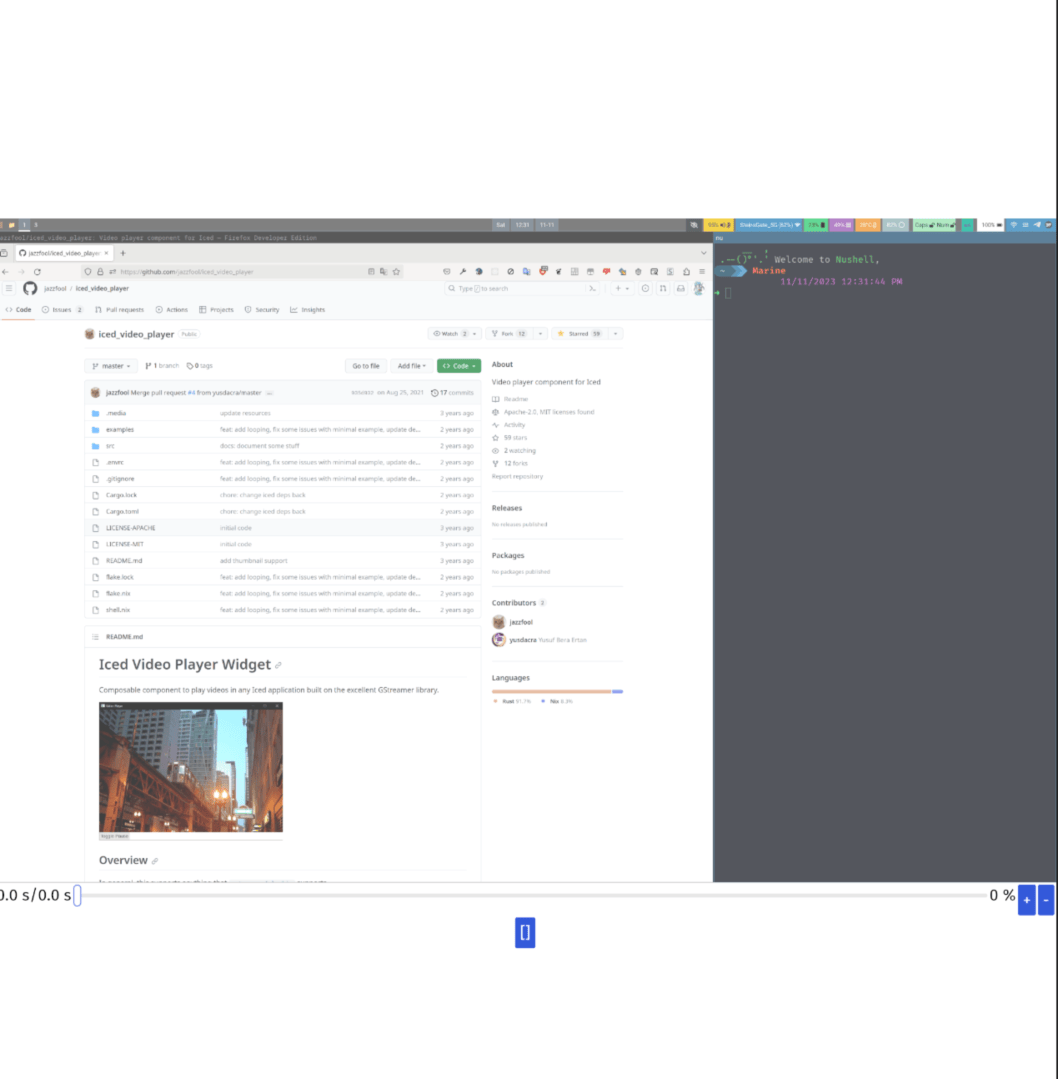Screen dimensions: 1058x1079
Task: Open the Cargo.toml file link
Action: (122, 511)
